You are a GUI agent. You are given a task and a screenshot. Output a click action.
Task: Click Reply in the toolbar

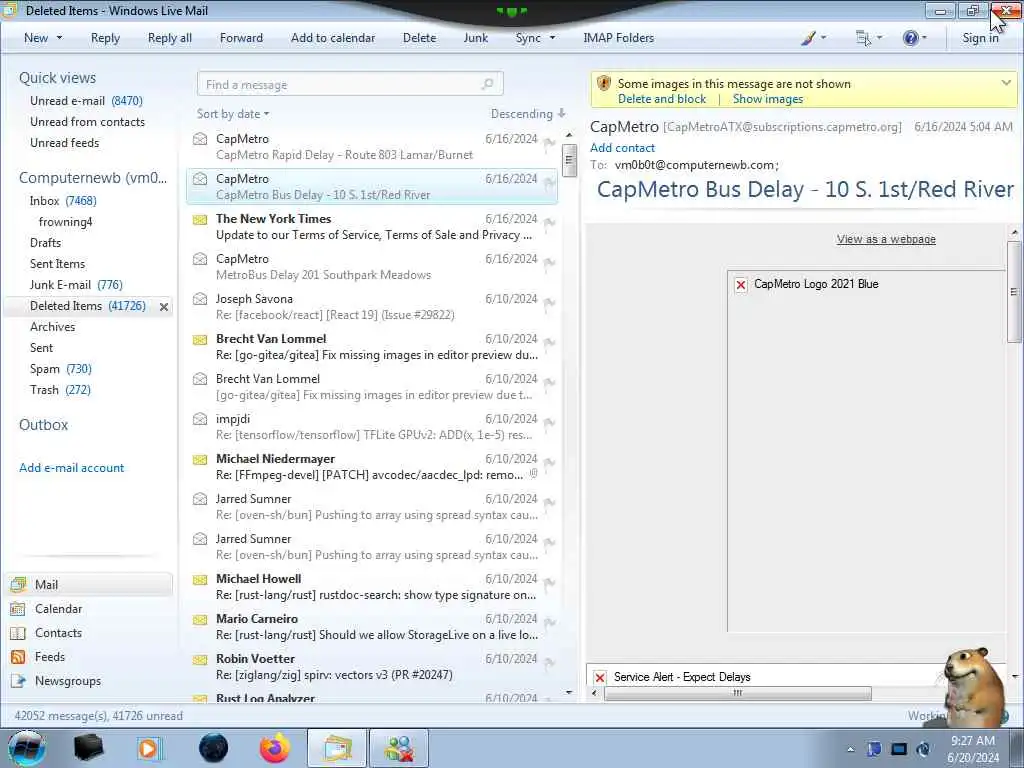tap(105, 38)
